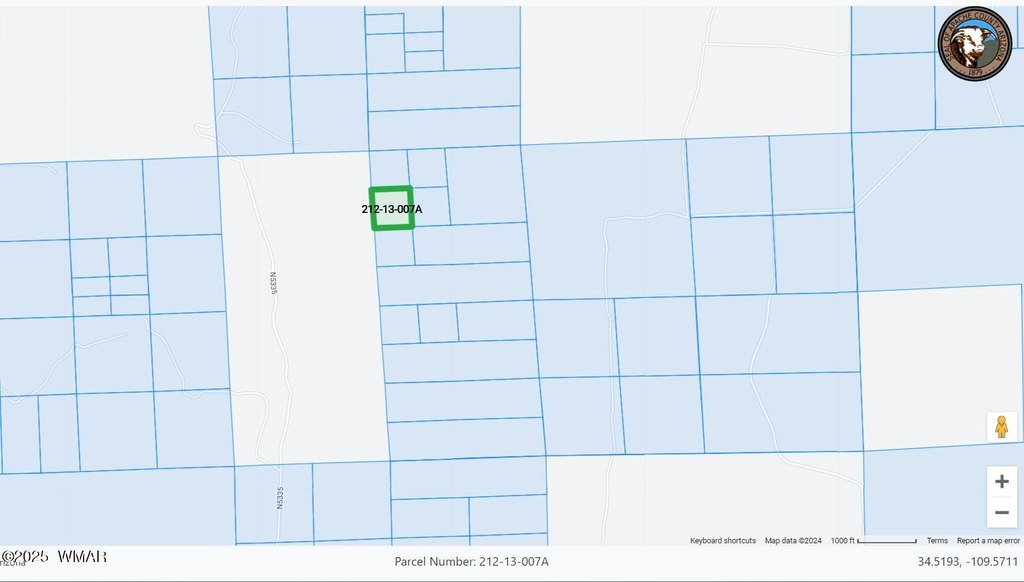
Task: Click the lower N5335 road label
Action: click(x=281, y=498)
